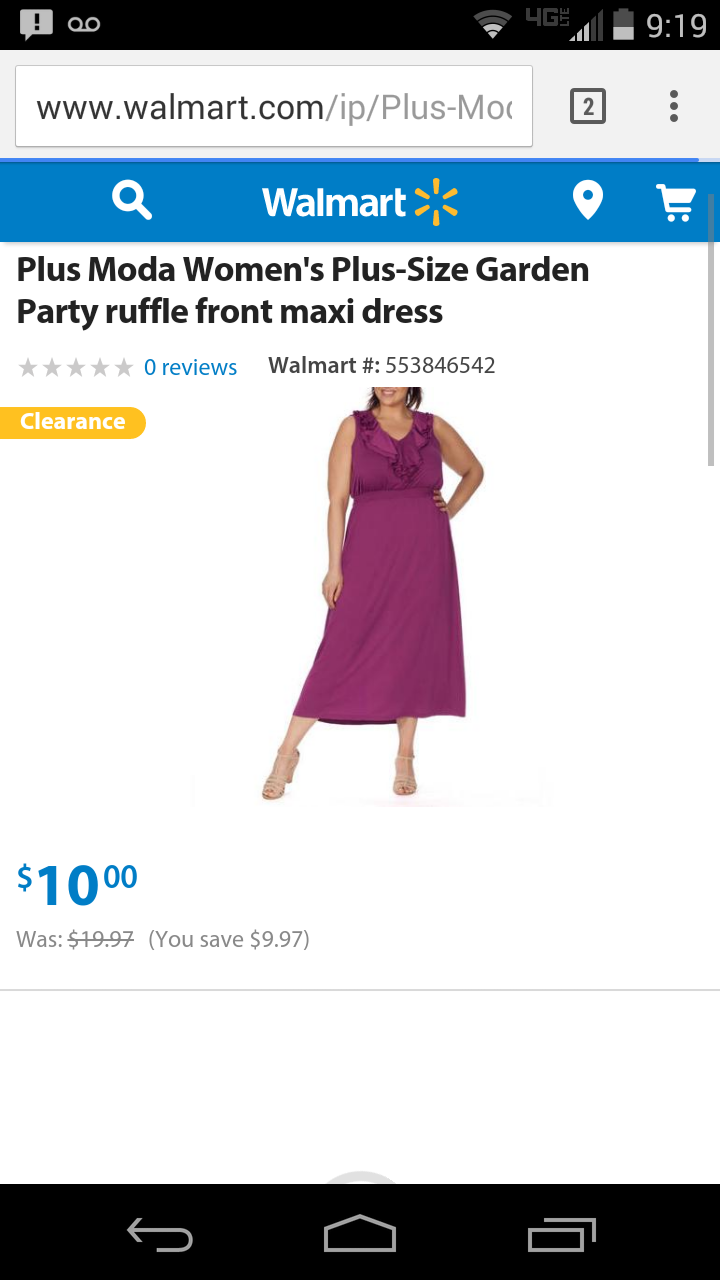The width and height of the screenshot is (720, 1280).
Task: Open the 0 reviews link
Action: click(190, 367)
